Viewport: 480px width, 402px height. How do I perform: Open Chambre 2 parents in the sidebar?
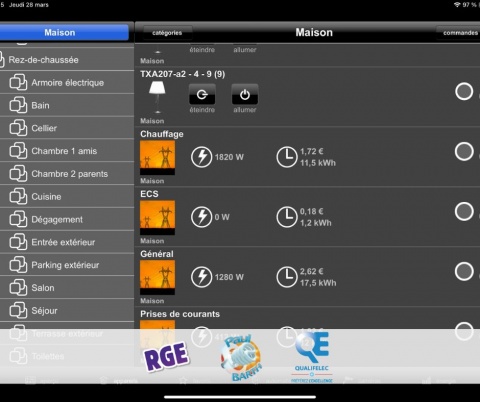[x=67, y=174]
